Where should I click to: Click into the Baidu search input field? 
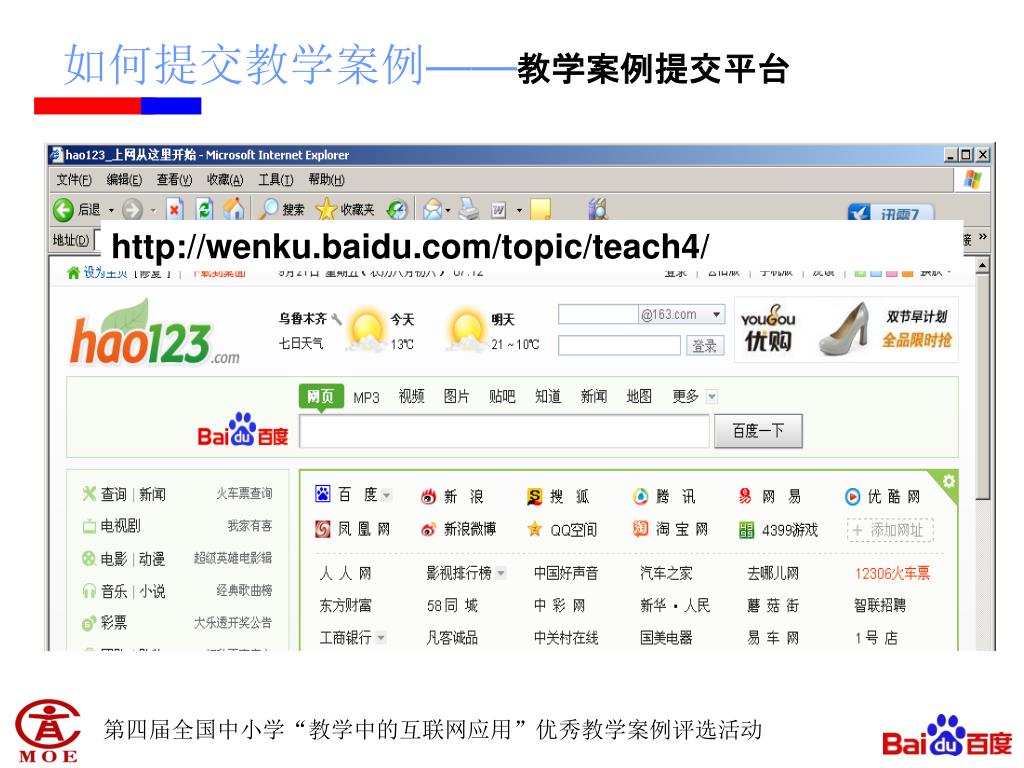click(504, 431)
